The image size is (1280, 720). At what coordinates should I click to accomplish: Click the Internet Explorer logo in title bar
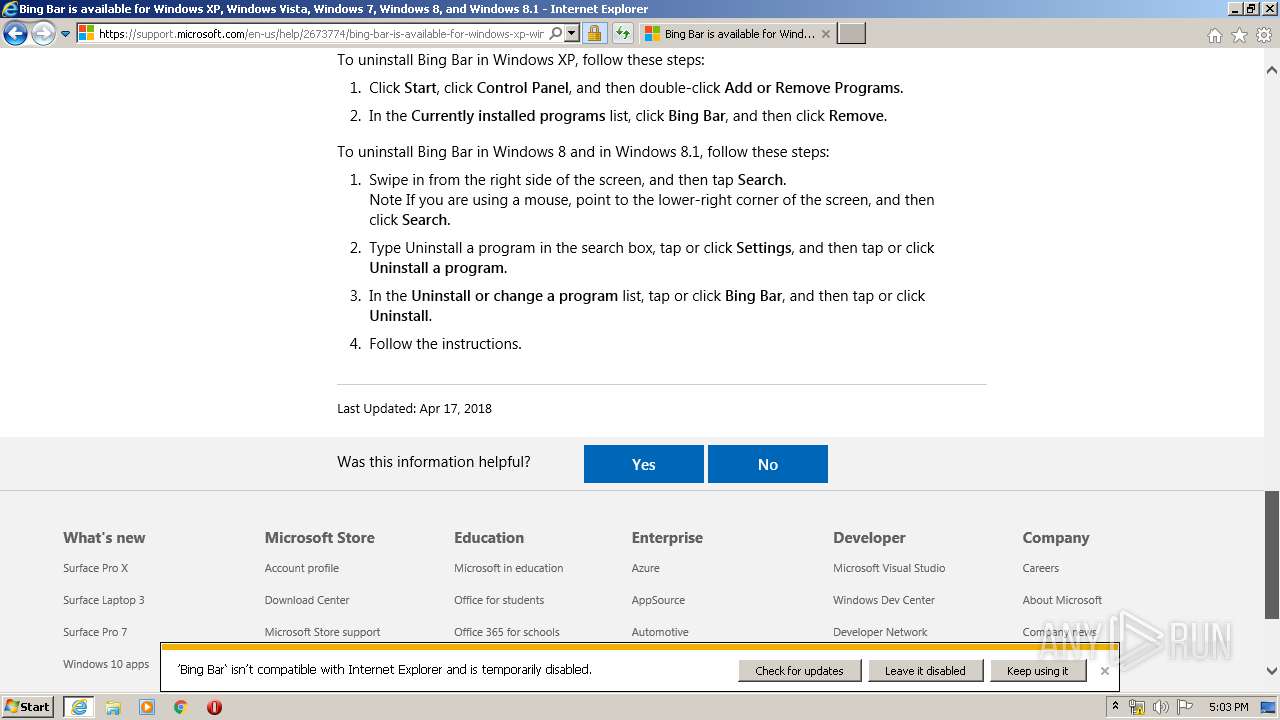10,9
